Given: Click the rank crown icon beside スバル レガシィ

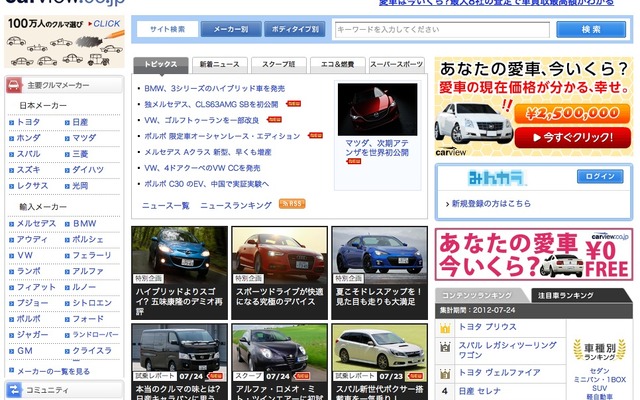Looking at the screenshot, I should pos(445,347).
